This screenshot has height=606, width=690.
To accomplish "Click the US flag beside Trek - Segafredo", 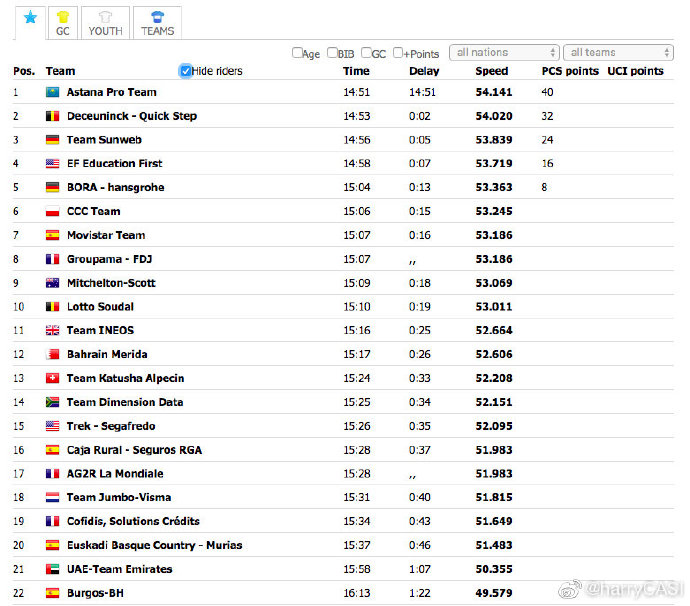I will [x=52, y=426].
